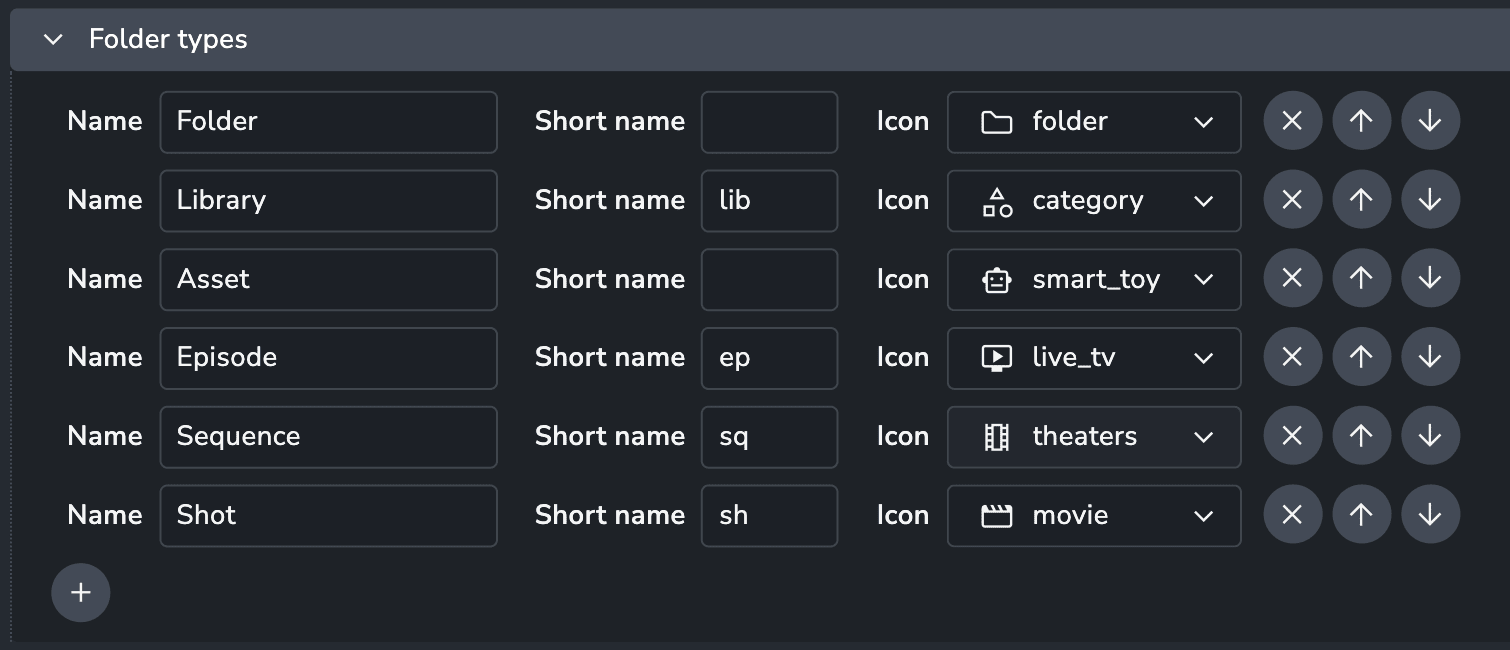Edit the Sequence name field
The width and height of the screenshot is (1510, 650).
click(x=328, y=437)
